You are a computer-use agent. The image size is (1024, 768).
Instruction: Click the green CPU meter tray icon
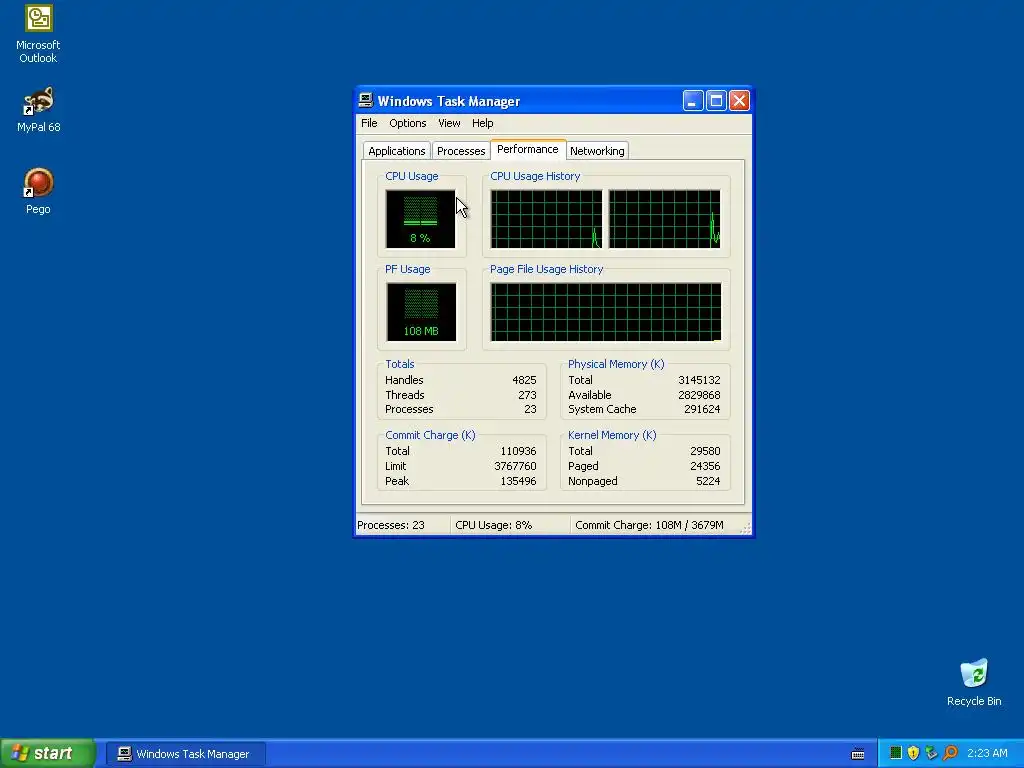click(896, 753)
